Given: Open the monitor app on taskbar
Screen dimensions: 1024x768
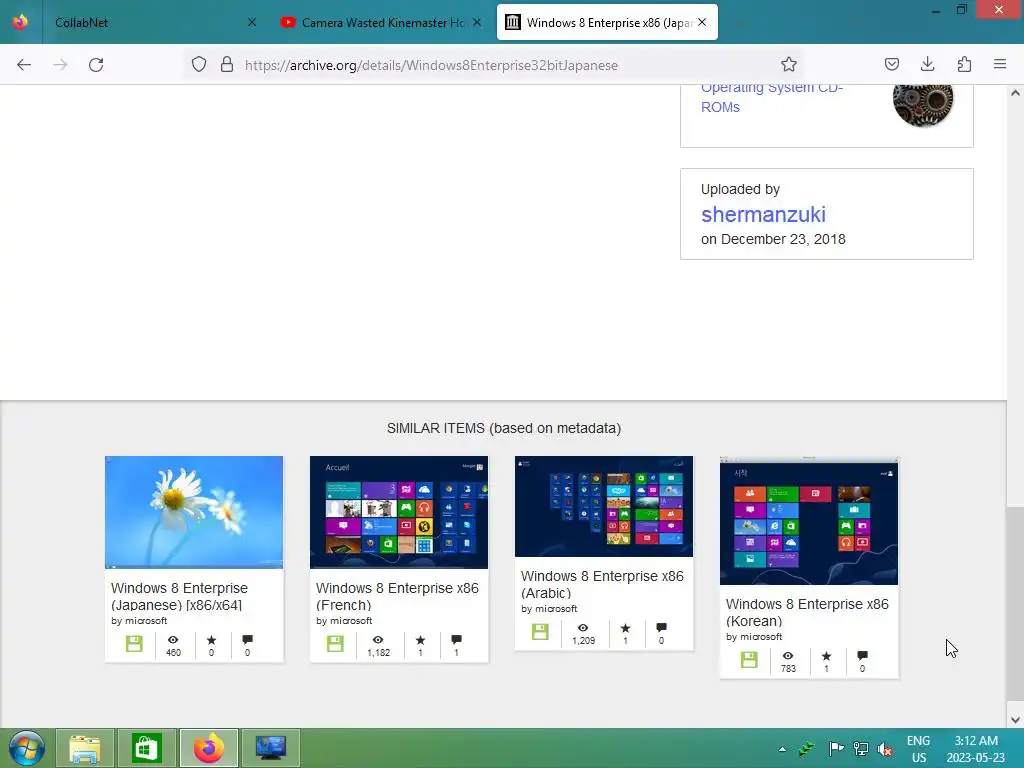Looking at the screenshot, I should pyautogui.click(x=270, y=748).
